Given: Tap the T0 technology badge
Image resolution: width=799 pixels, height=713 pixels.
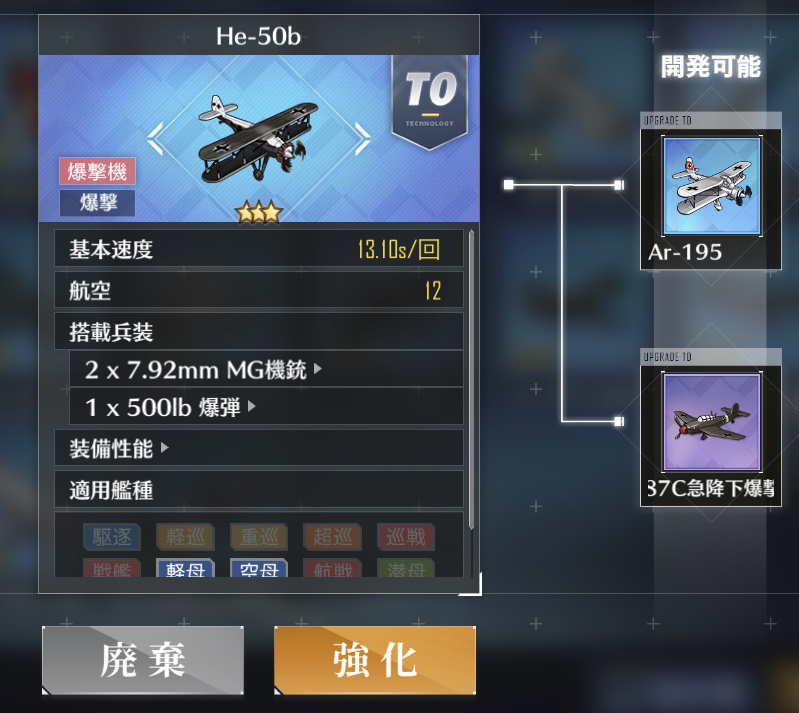Looking at the screenshot, I should tap(430, 102).
